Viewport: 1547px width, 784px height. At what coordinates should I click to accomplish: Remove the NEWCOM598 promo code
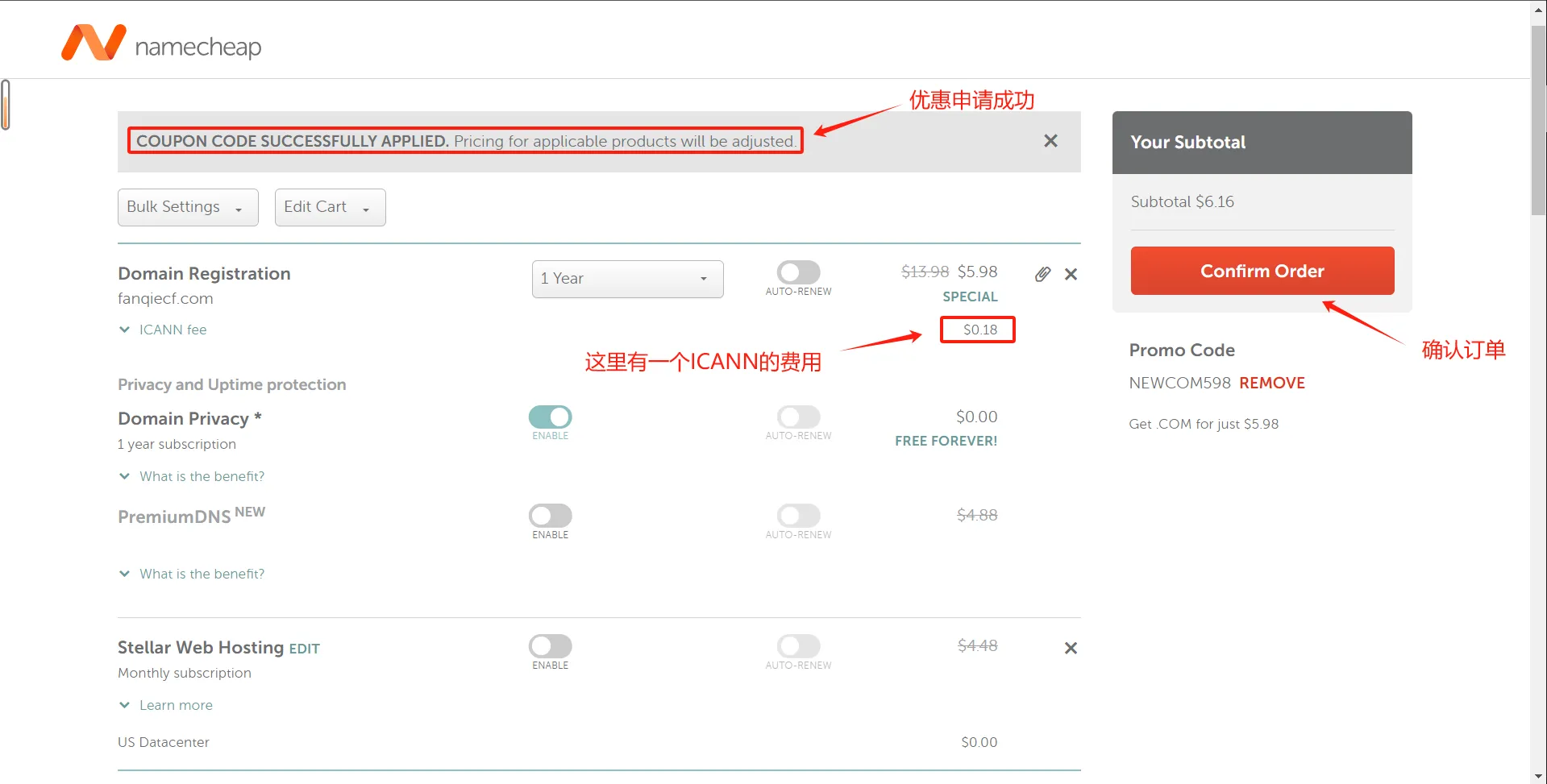(x=1271, y=383)
